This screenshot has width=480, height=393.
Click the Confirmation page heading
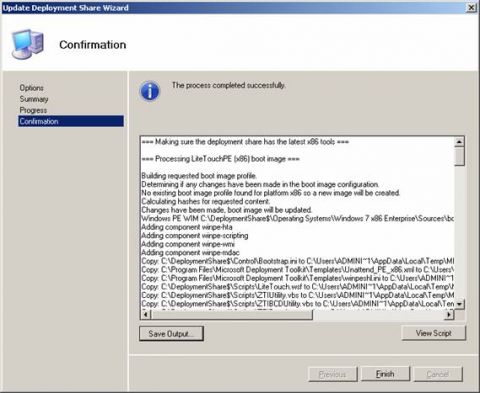[x=93, y=45]
